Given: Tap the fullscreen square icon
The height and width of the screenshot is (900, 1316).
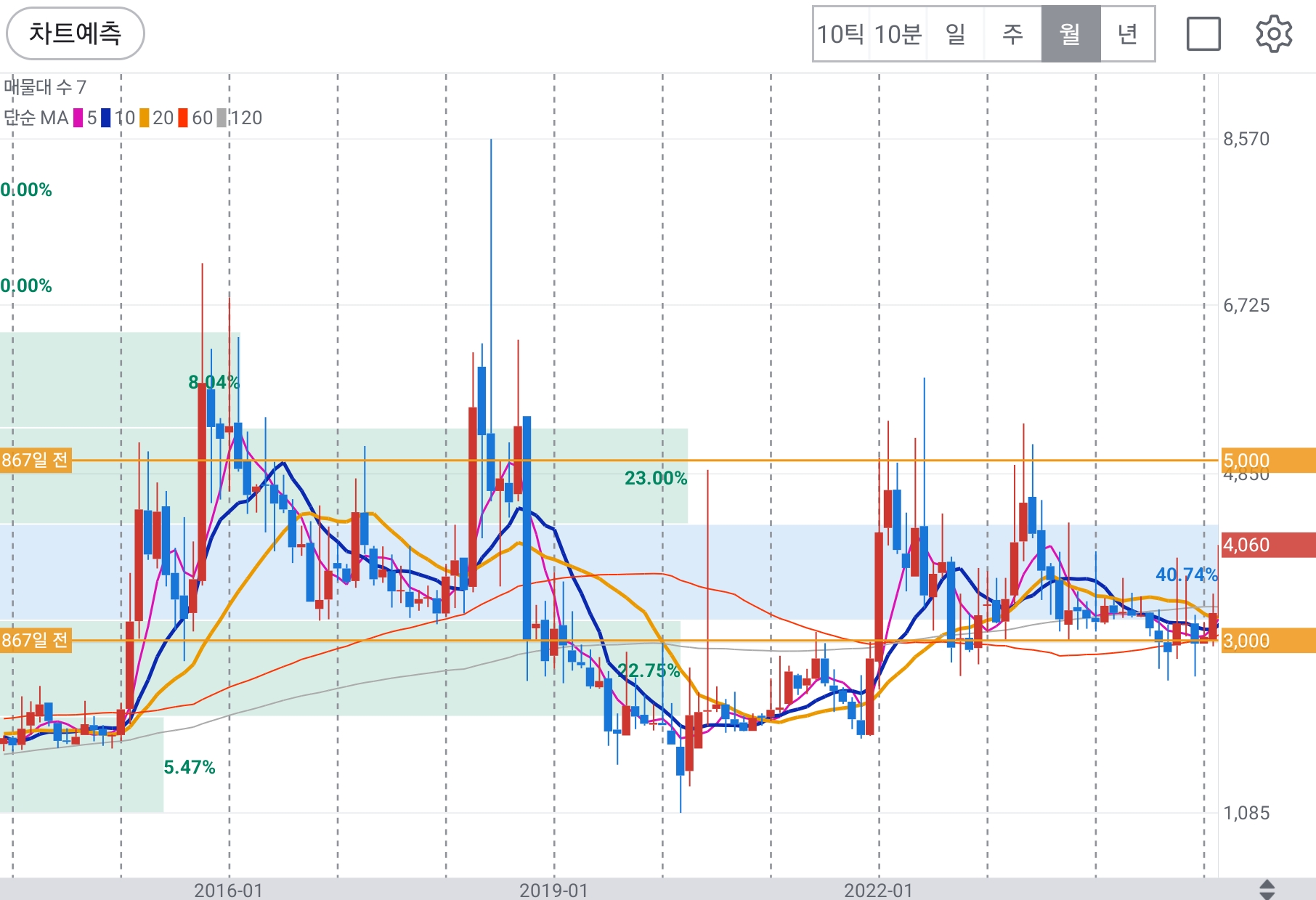Looking at the screenshot, I should point(1203,34).
